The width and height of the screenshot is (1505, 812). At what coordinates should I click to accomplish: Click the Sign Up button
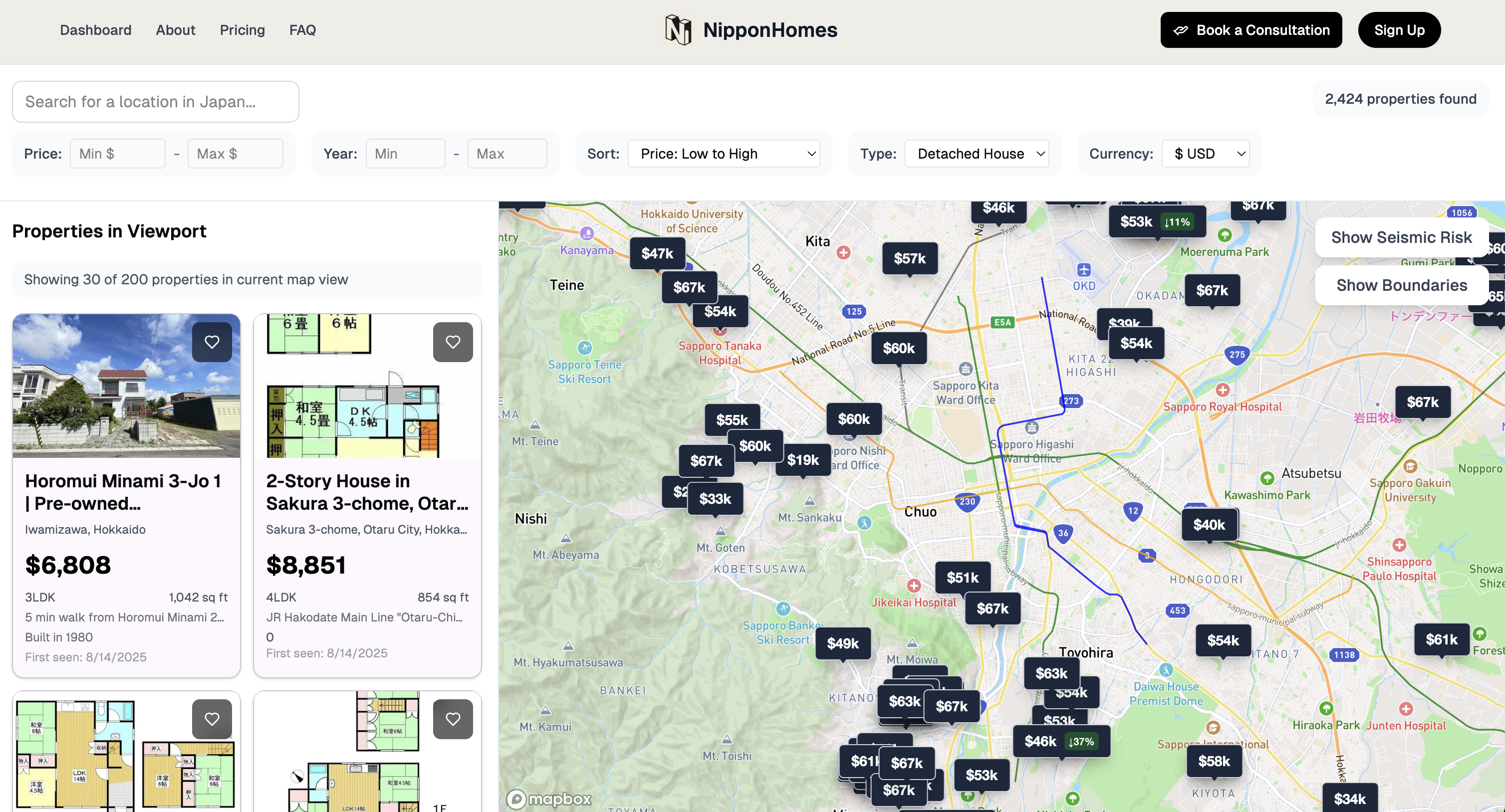tap(1399, 30)
